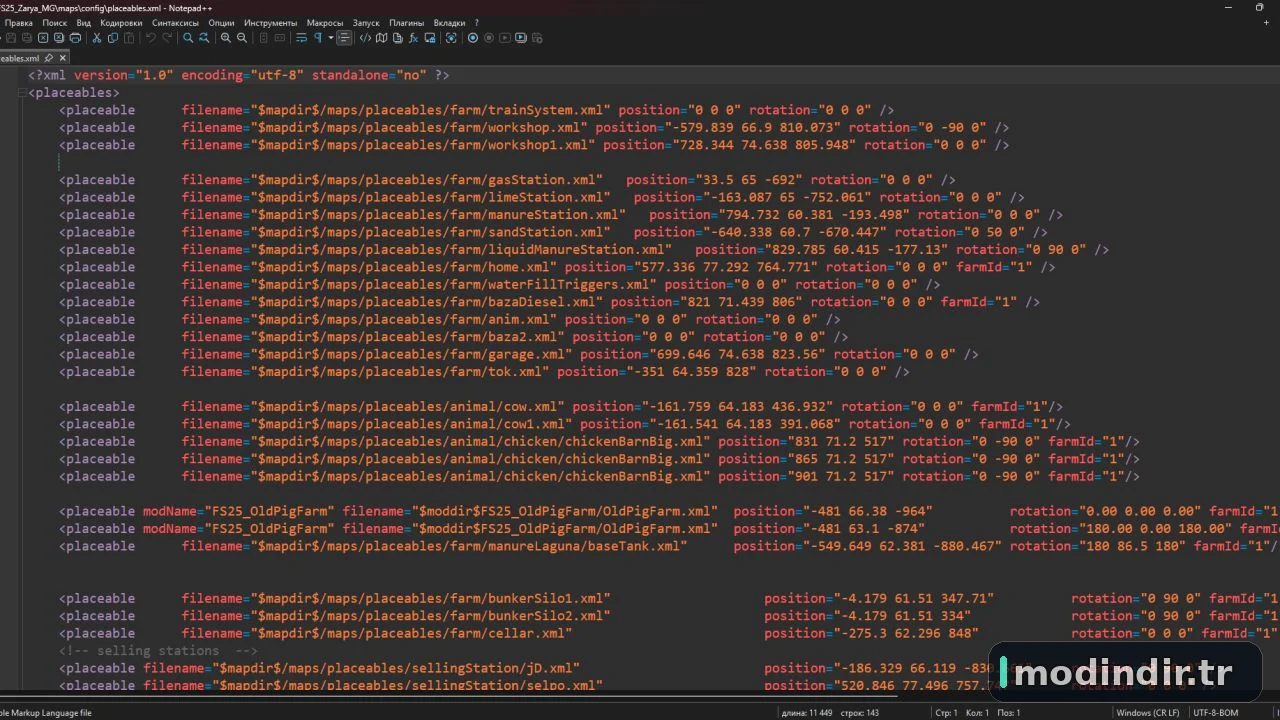Click the Copy toolbar icon
The image size is (1280, 720).
(113, 38)
